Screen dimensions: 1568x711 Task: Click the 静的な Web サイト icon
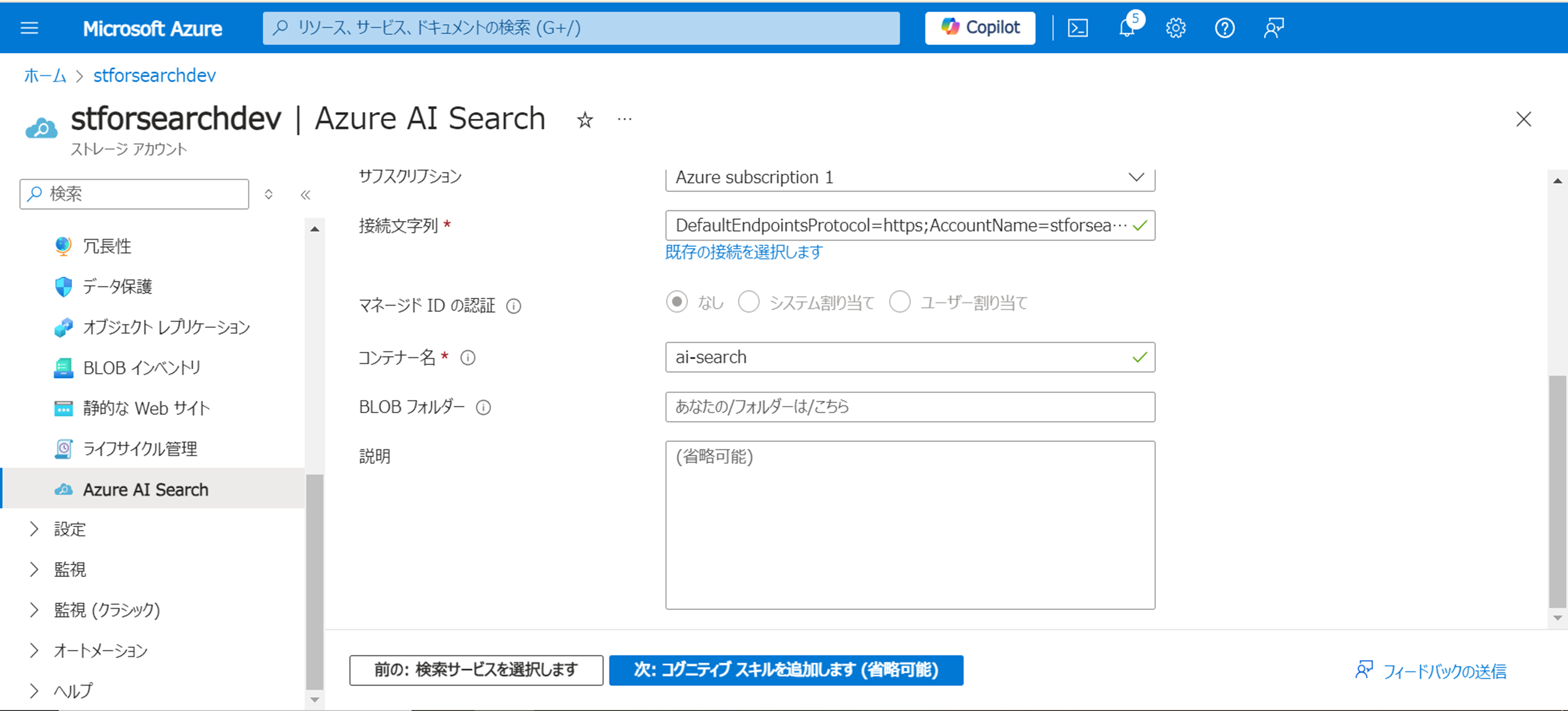[64, 408]
